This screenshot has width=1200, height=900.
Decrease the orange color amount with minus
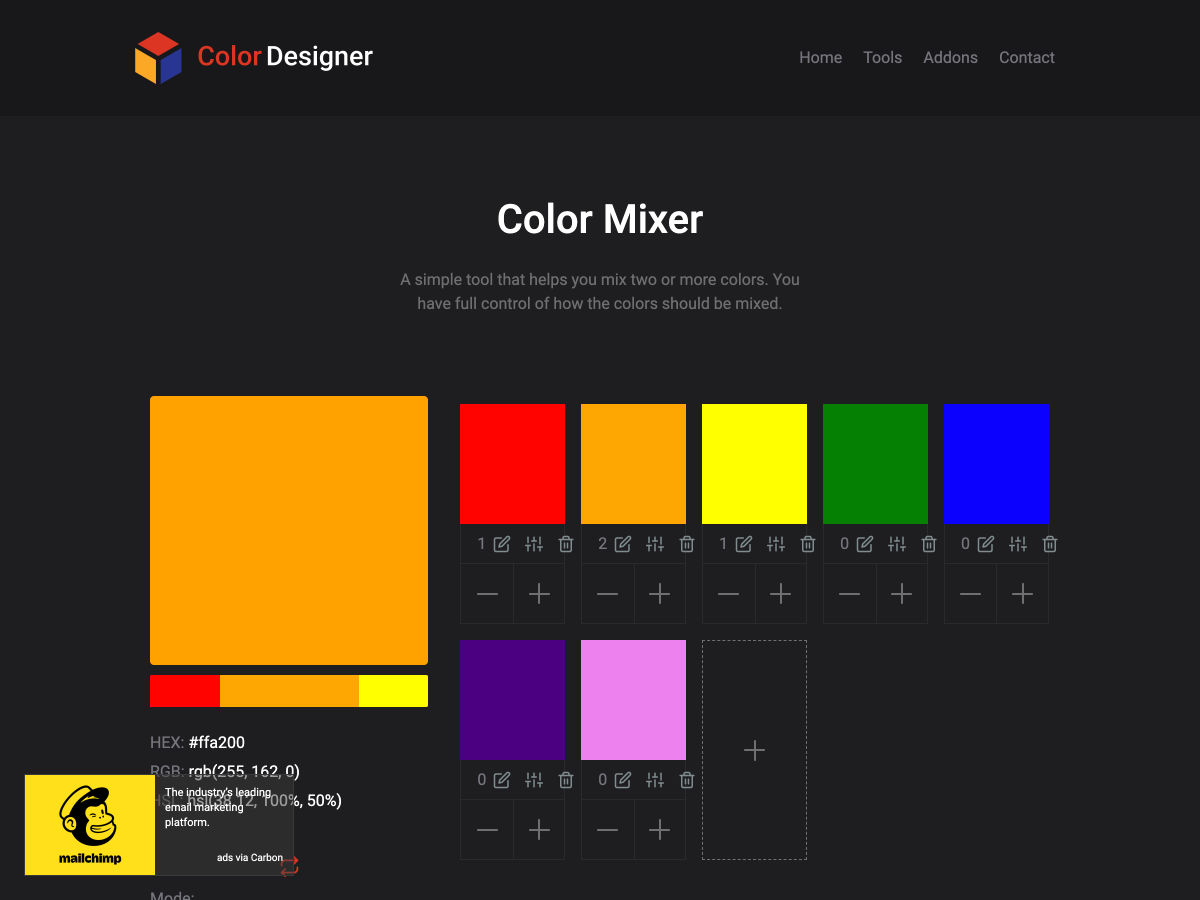[608, 594]
